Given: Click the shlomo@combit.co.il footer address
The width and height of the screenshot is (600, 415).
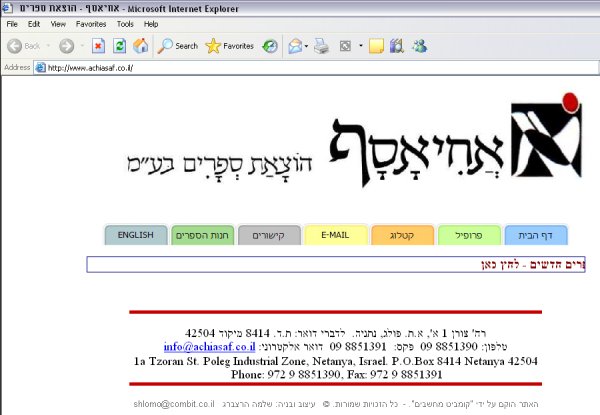Looking at the screenshot, I should 174,404.
